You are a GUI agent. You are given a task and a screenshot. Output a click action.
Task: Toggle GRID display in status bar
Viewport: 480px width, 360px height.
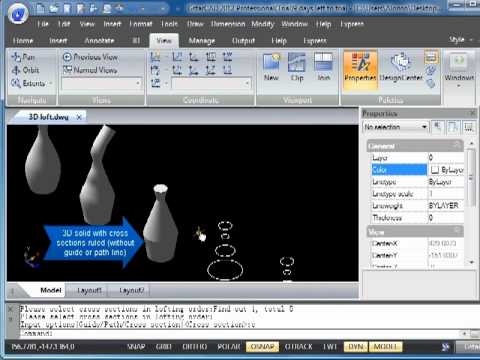(164, 347)
